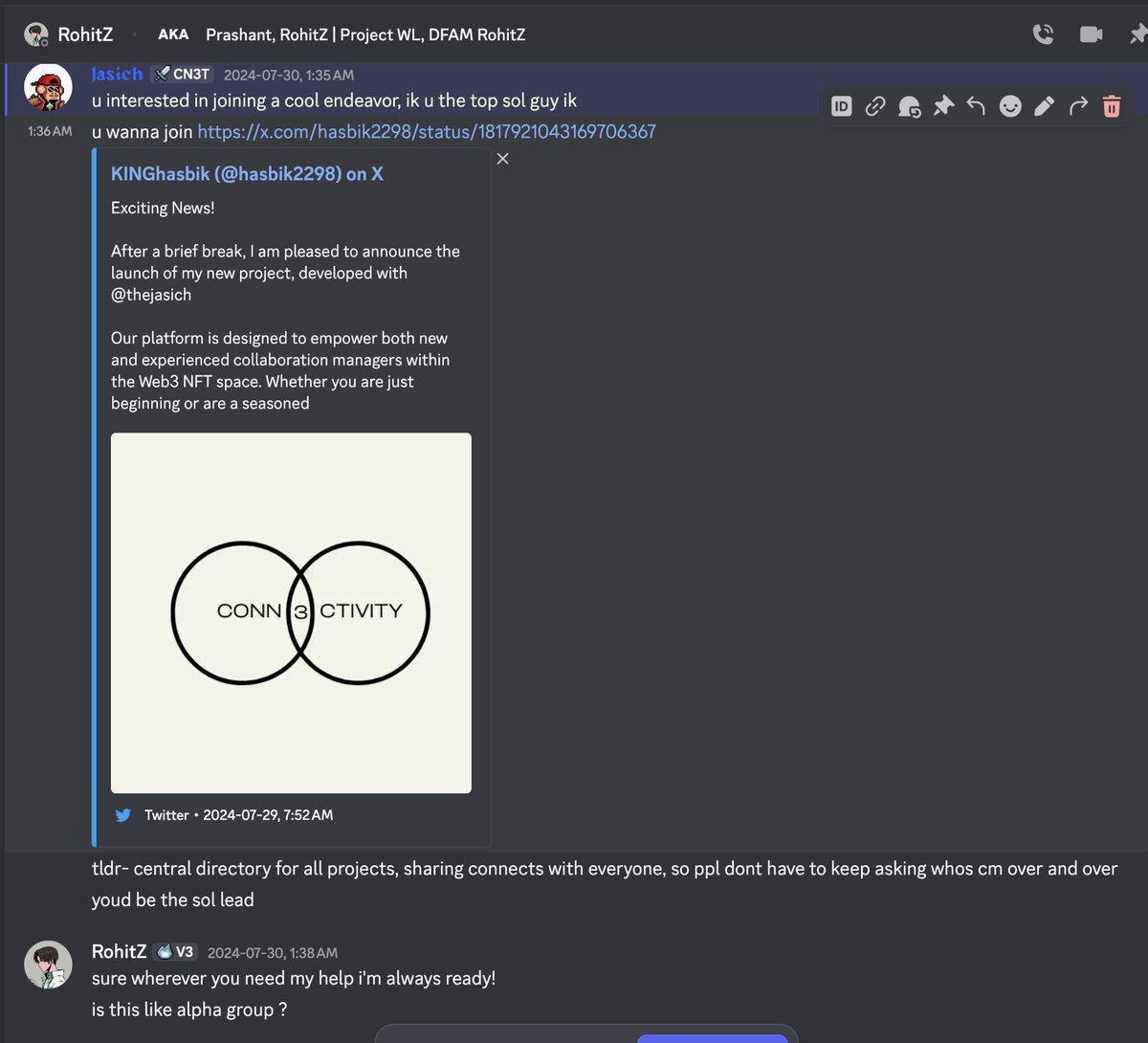Copy the message link icon
The image size is (1148, 1043).
[875, 106]
